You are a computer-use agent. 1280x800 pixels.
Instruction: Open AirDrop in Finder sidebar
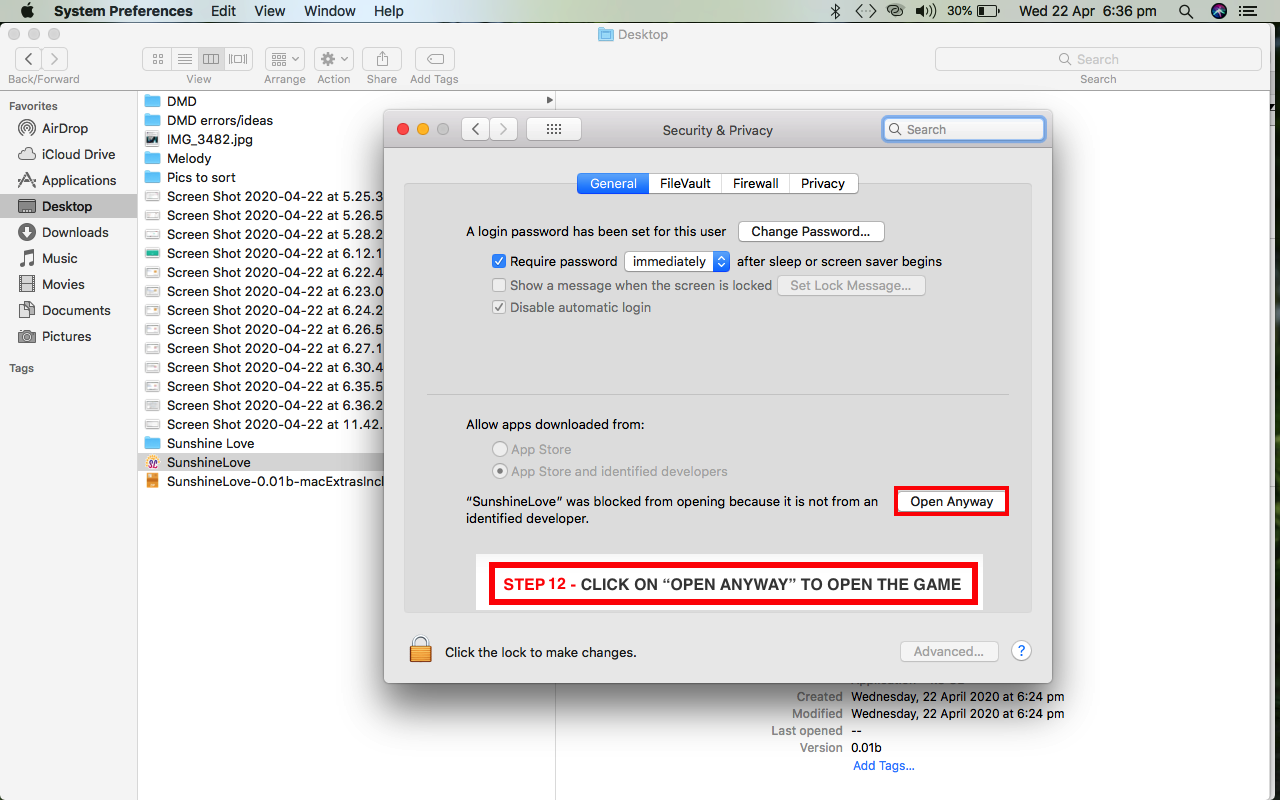coord(65,128)
